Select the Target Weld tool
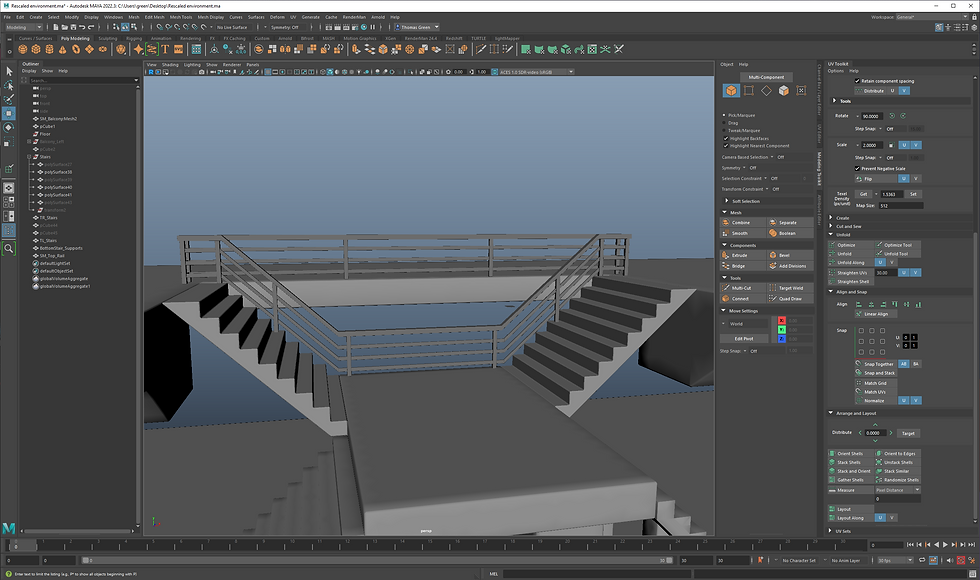Image resolution: width=980 pixels, height=580 pixels. [789, 287]
